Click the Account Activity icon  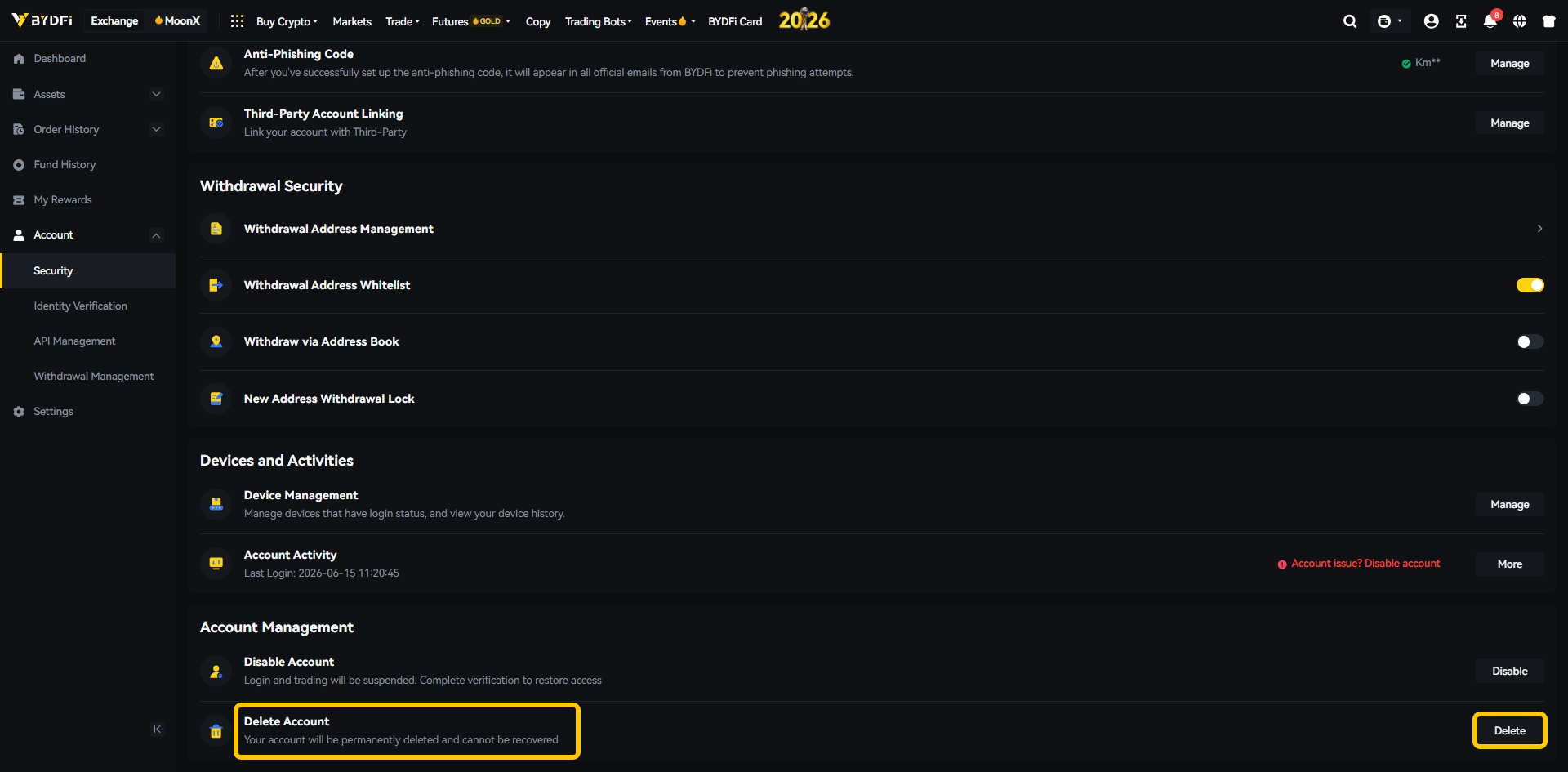pyautogui.click(x=216, y=564)
